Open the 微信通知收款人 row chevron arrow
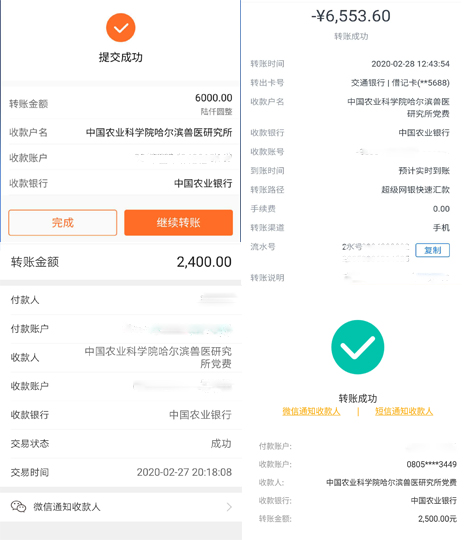466x540 pixels. click(229, 507)
